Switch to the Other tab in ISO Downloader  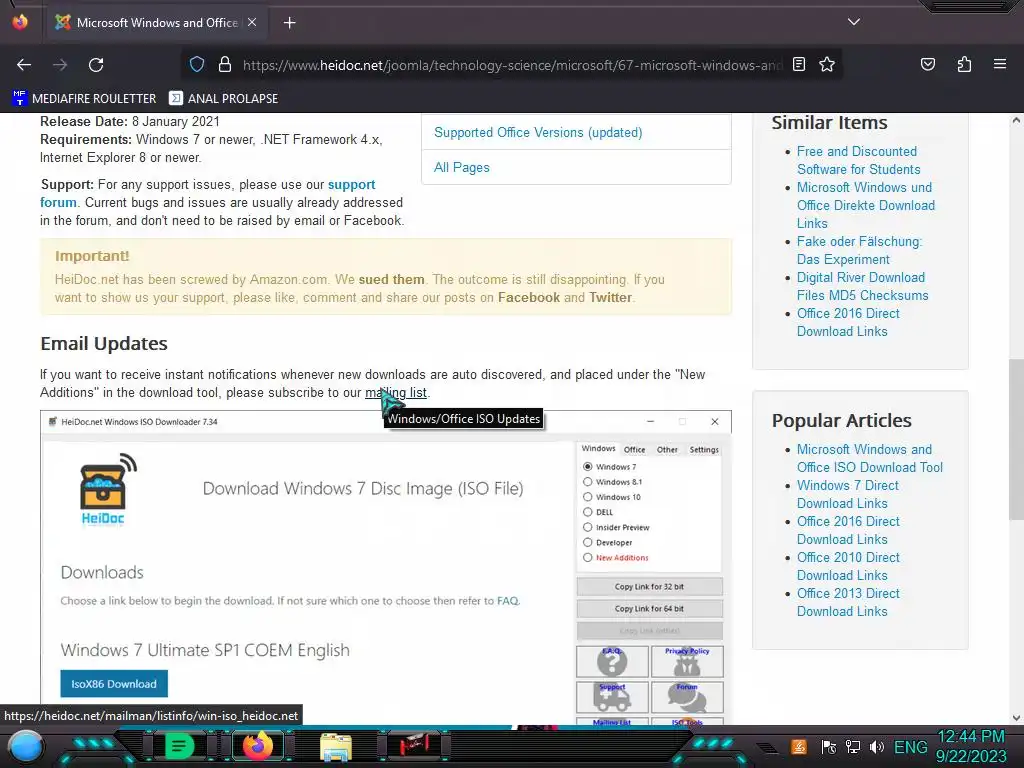tap(667, 449)
